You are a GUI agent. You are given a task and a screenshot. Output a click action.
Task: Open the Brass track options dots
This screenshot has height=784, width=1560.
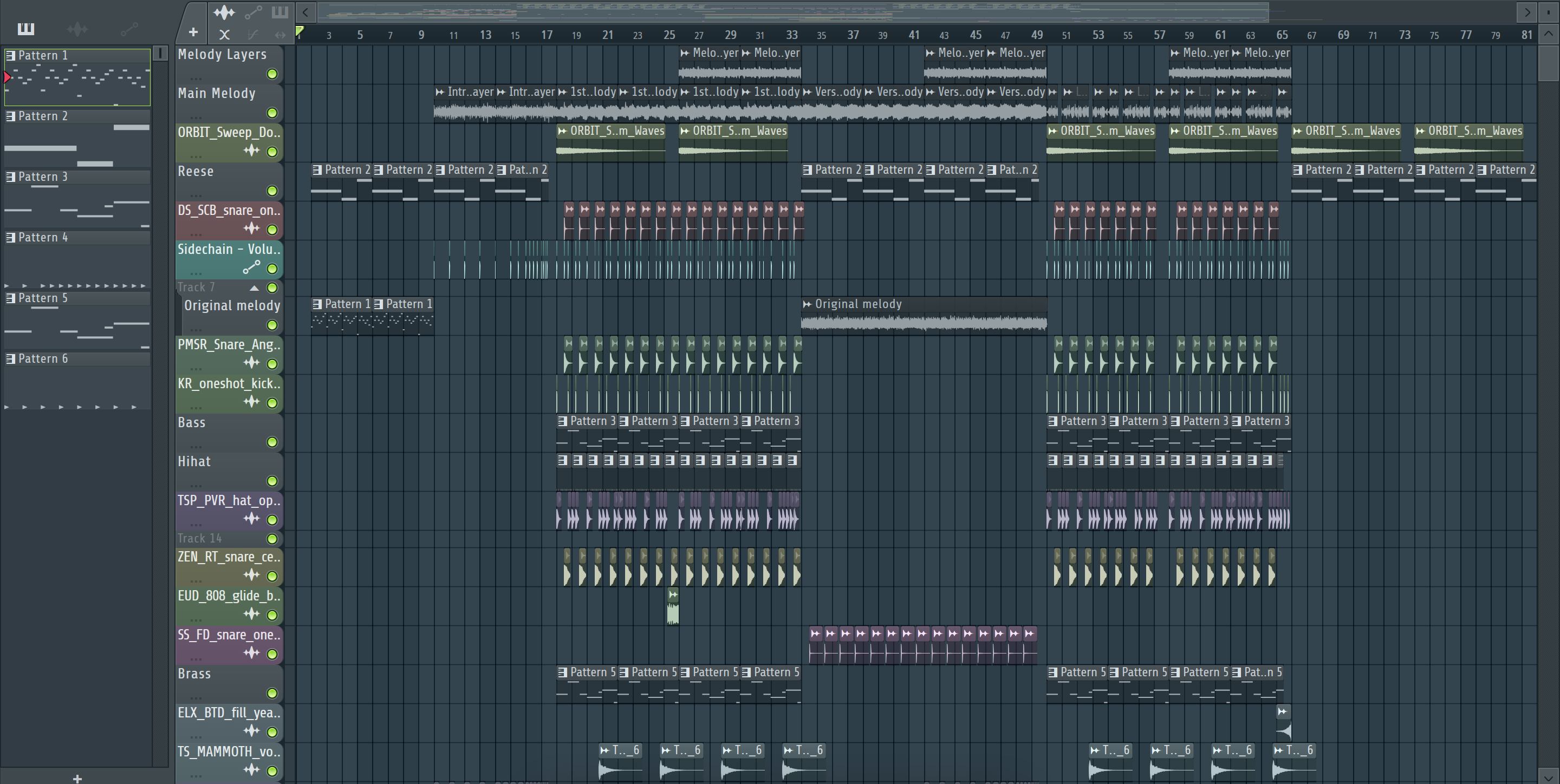(x=196, y=697)
